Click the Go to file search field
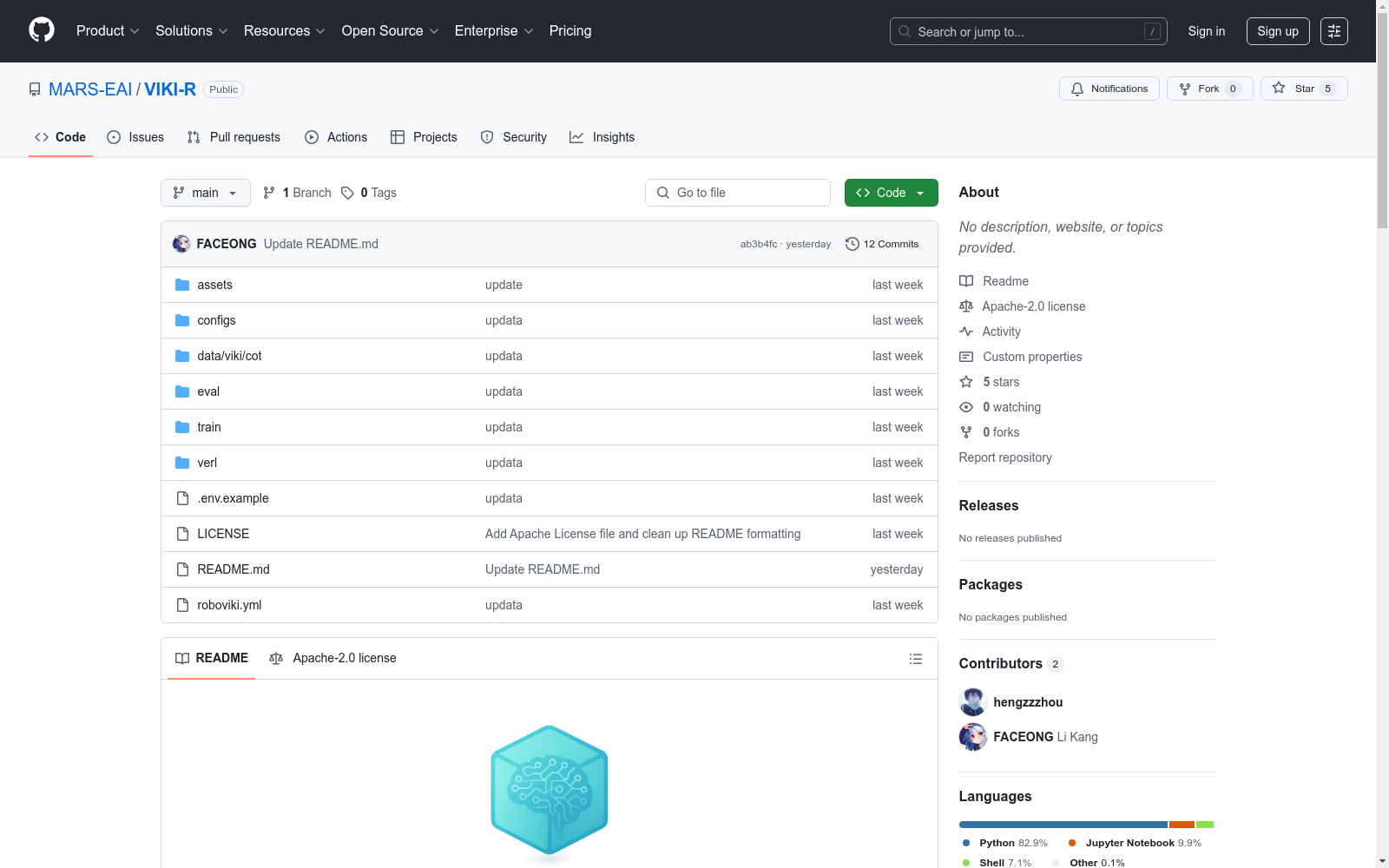This screenshot has height=868, width=1389. 738,193
